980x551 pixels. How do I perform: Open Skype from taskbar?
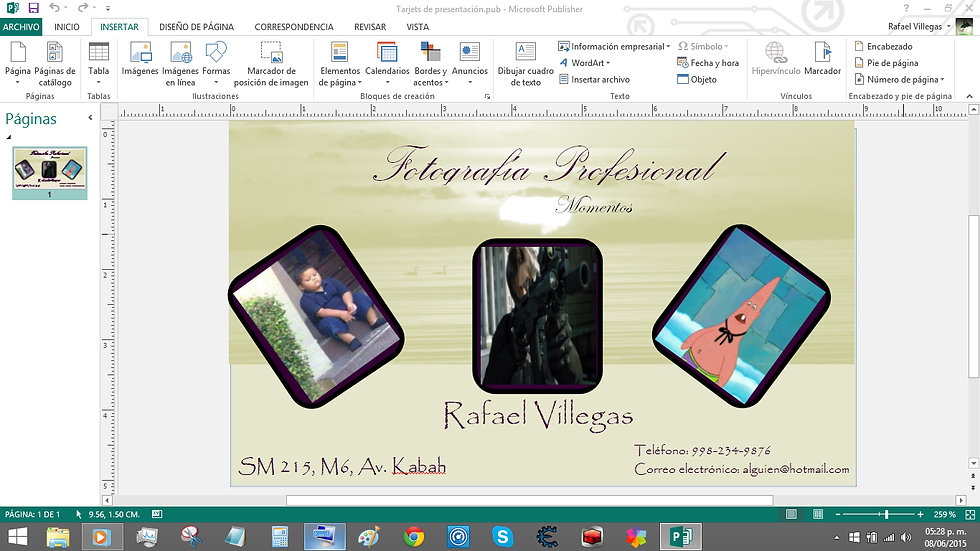point(502,537)
